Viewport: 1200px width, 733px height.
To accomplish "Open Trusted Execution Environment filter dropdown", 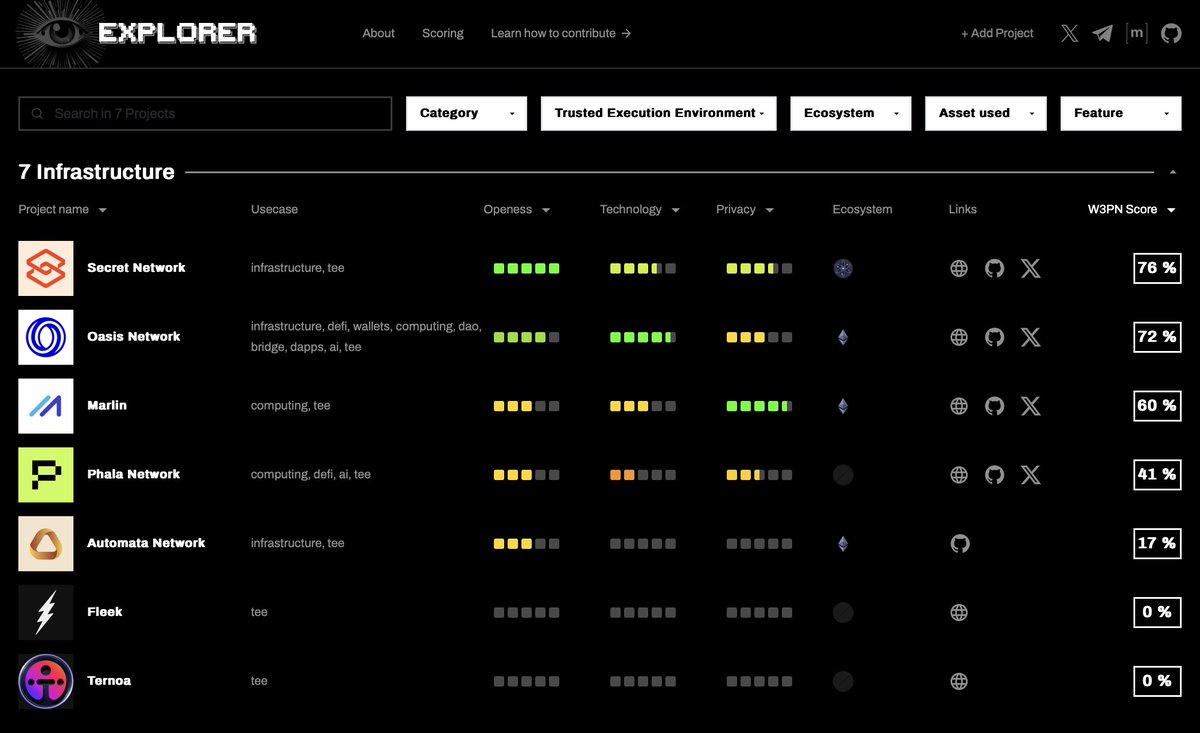I will tap(660, 113).
